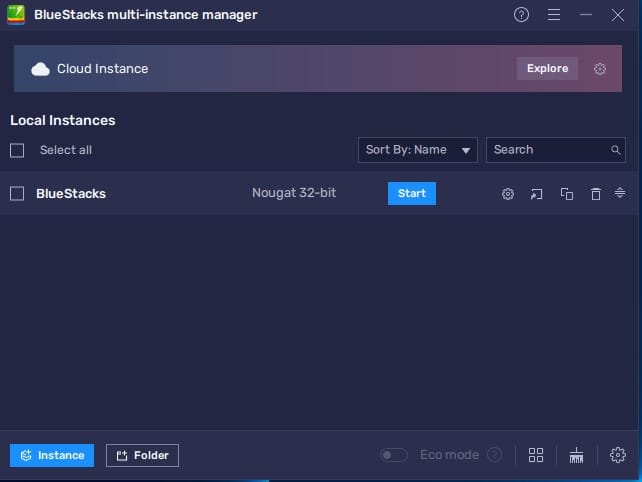642x482 pixels.
Task: Click the Cloud Instance cloud icon
Action: [x=41, y=69]
